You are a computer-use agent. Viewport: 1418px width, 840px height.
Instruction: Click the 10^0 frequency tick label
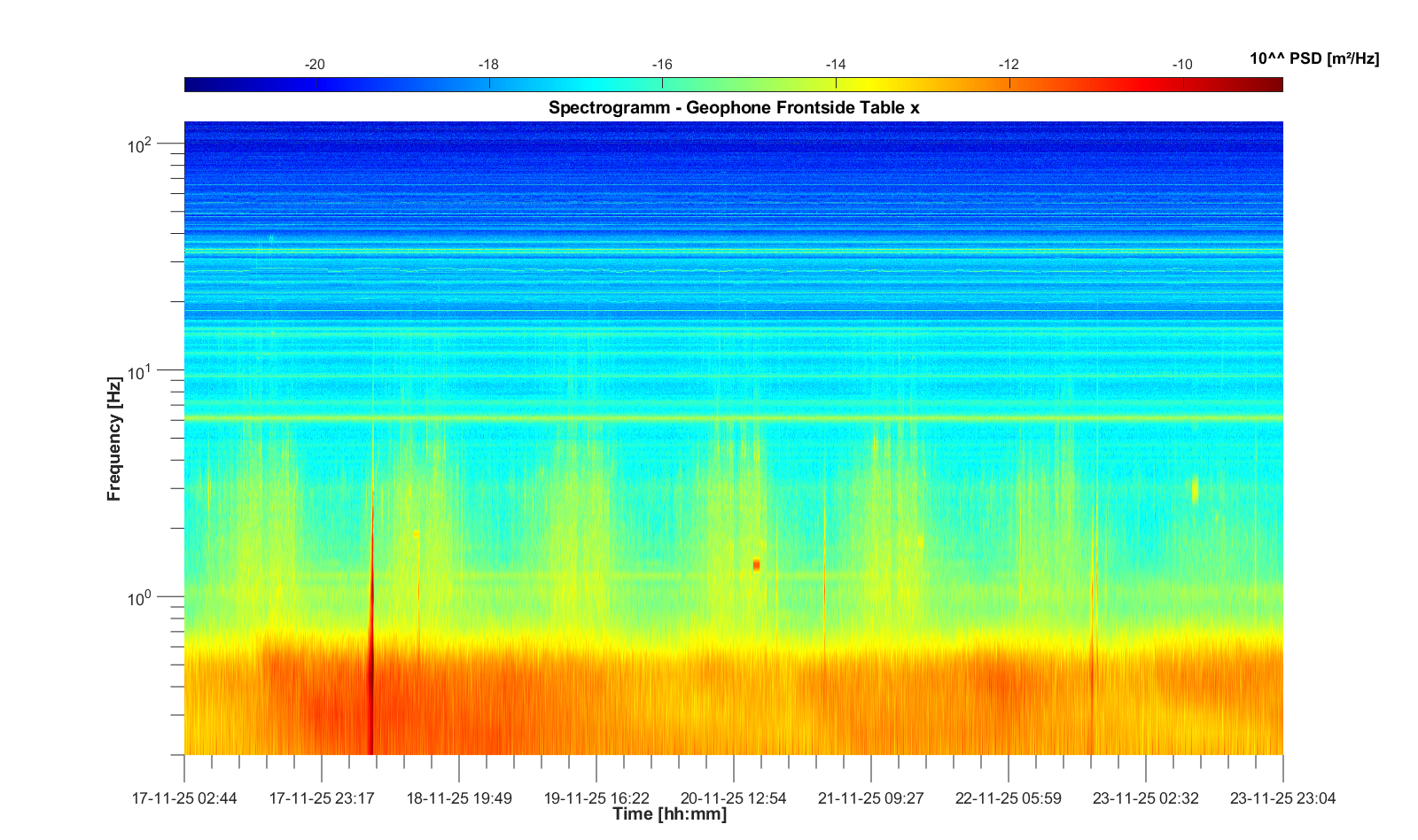(x=140, y=599)
